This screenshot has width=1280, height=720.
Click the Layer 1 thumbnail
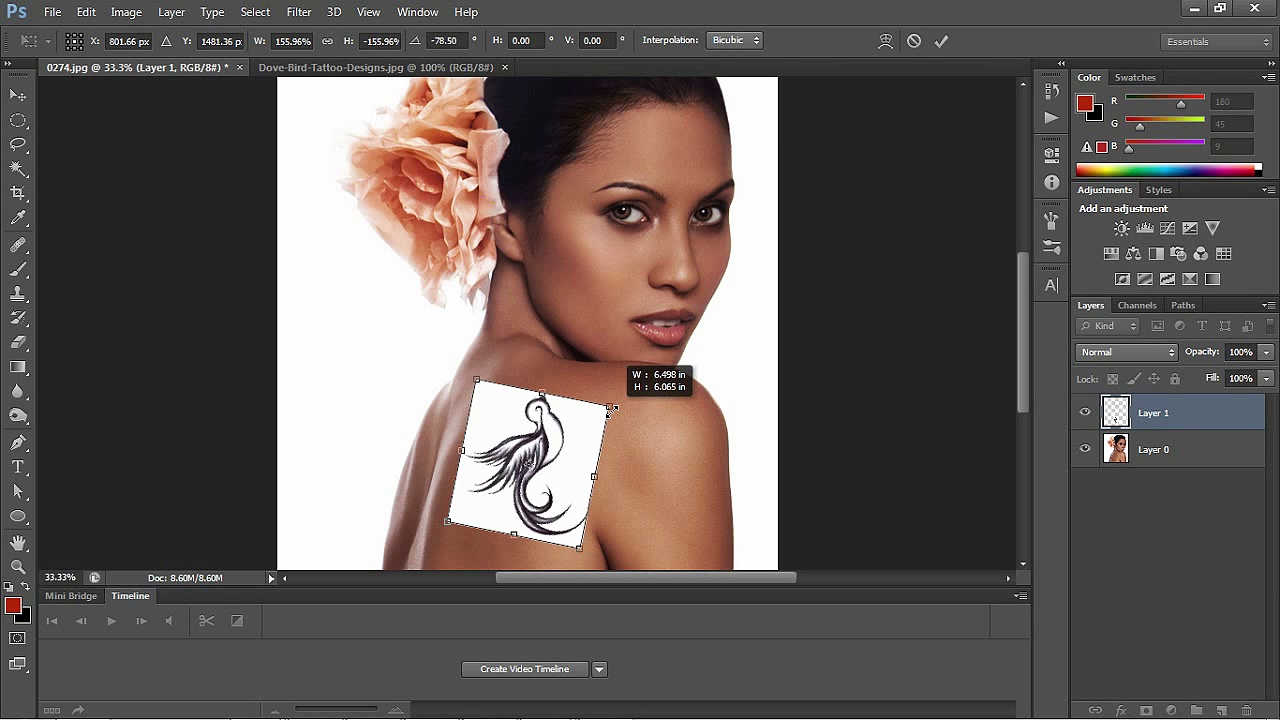pos(1116,412)
